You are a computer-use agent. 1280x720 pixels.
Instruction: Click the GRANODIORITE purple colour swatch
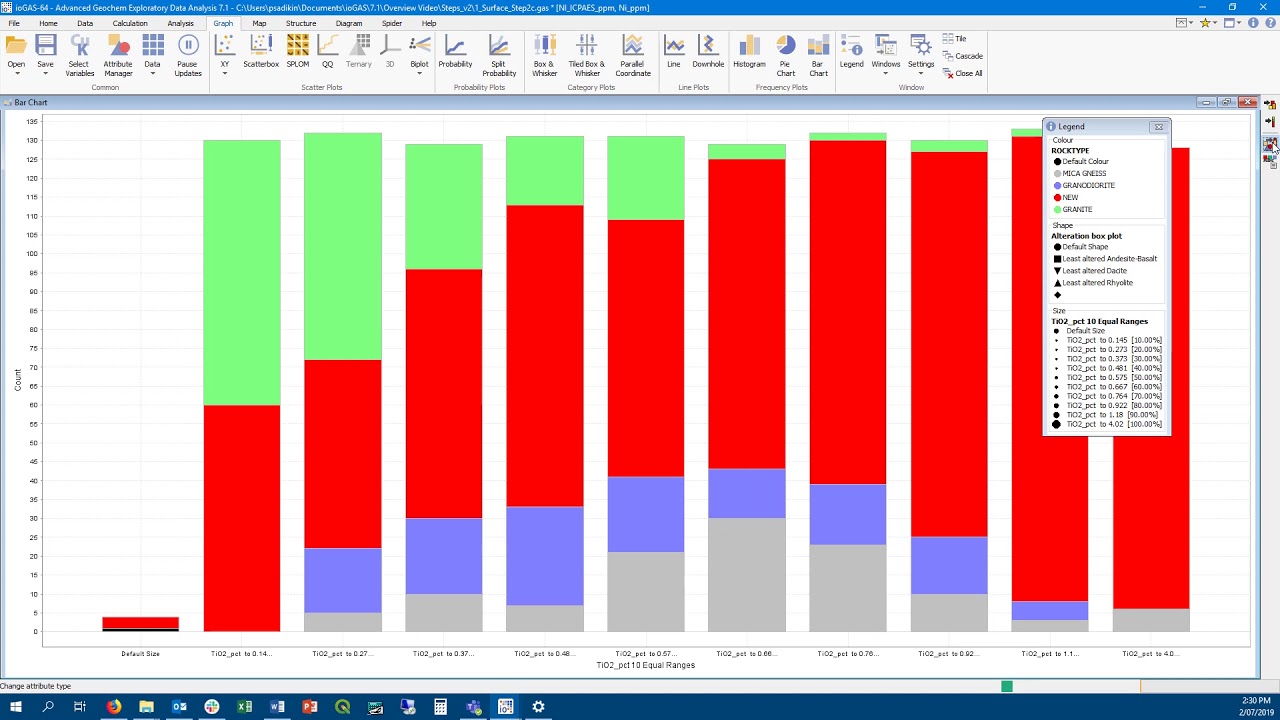coord(1057,185)
